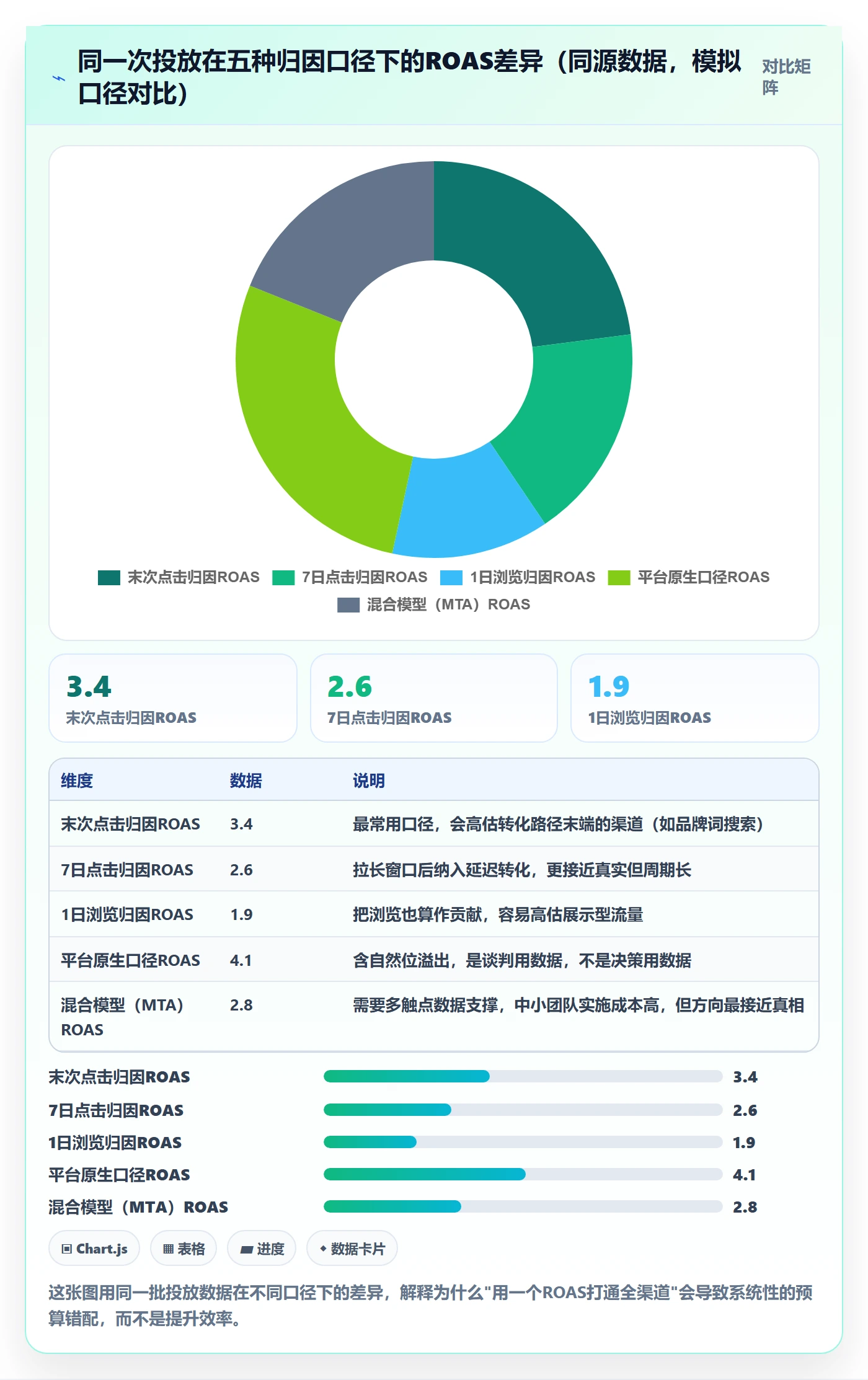Screen dimensions: 868x1380
Task: Toggle 1日浏览归因ROAS legend item
Action: pos(518,577)
